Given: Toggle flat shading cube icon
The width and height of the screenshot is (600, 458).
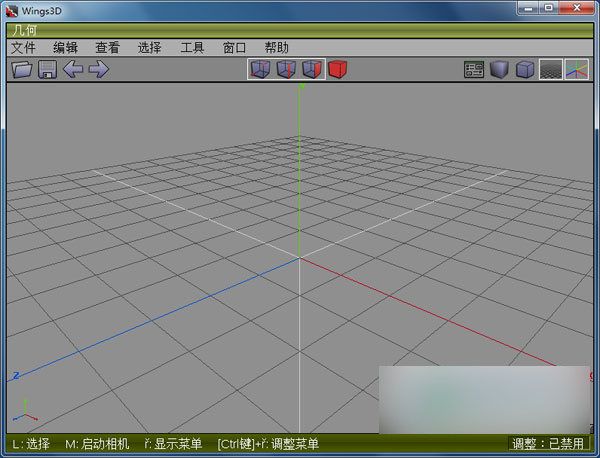Looking at the screenshot, I should click(499, 70).
